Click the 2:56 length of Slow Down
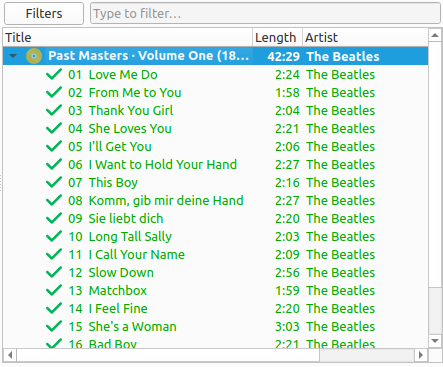The image size is (443, 367). tap(287, 272)
